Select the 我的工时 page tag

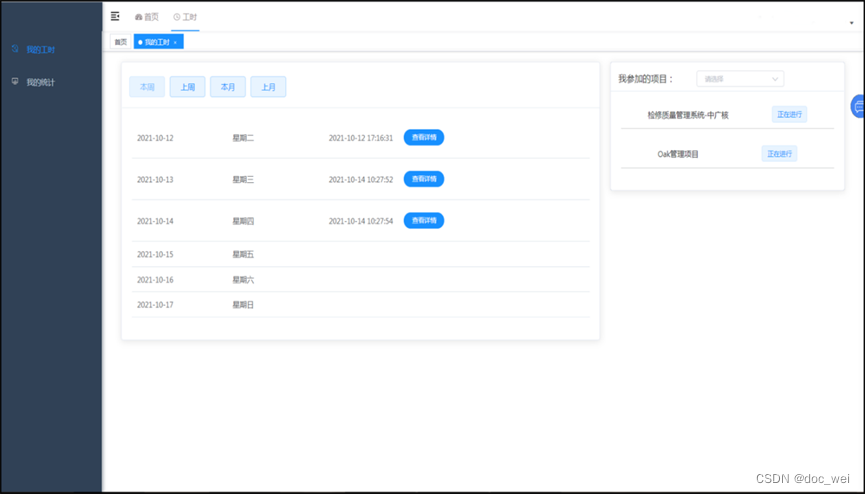point(157,42)
